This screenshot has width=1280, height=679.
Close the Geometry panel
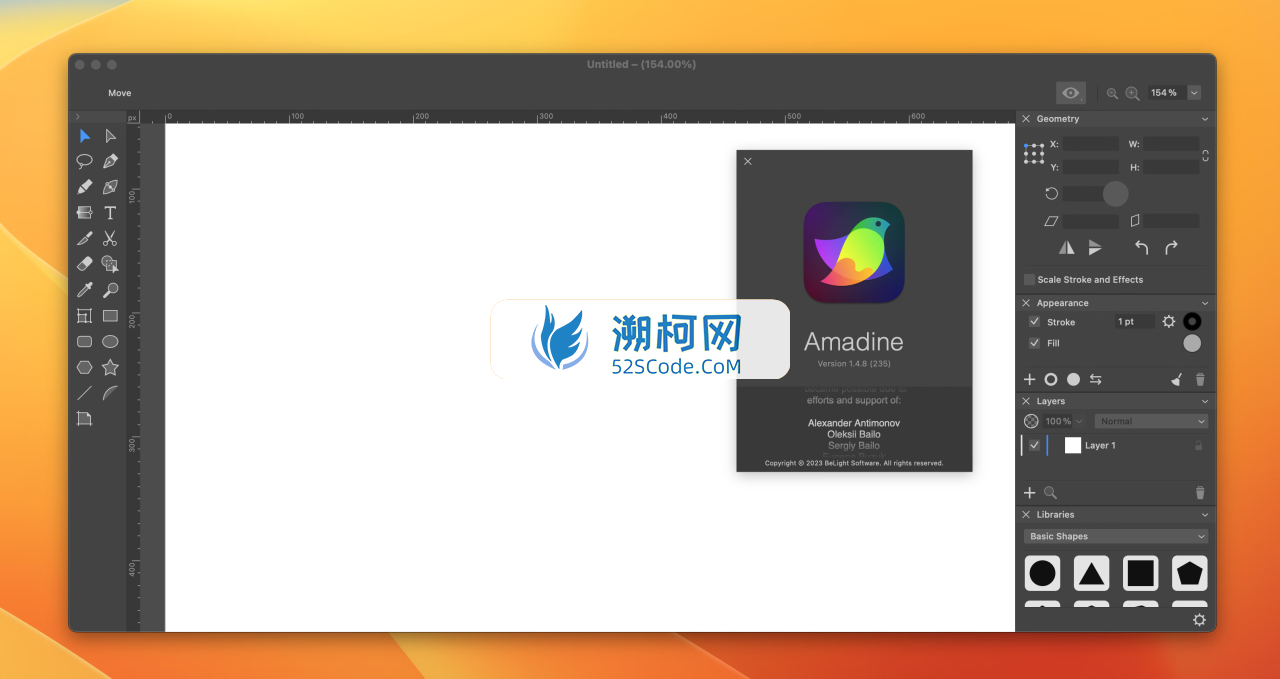(x=1026, y=119)
